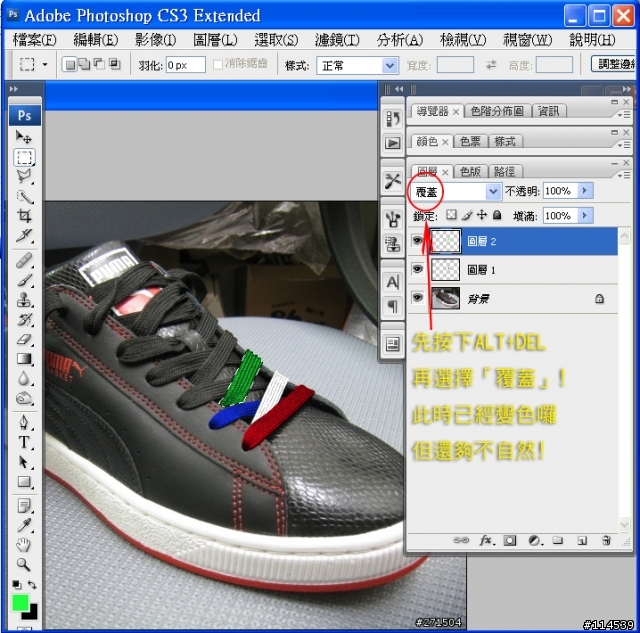This screenshot has width=640, height=633.
Task: Click the 調整邊緣 button
Action: tap(614, 64)
